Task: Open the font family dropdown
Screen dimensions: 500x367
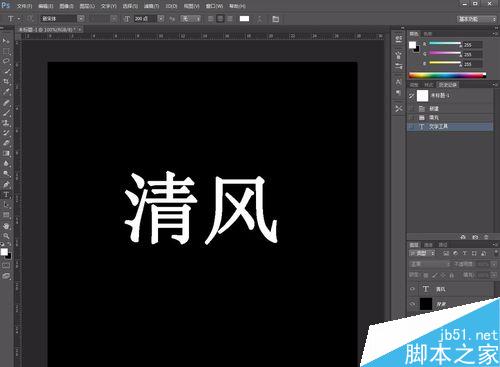Action: tap(81, 19)
